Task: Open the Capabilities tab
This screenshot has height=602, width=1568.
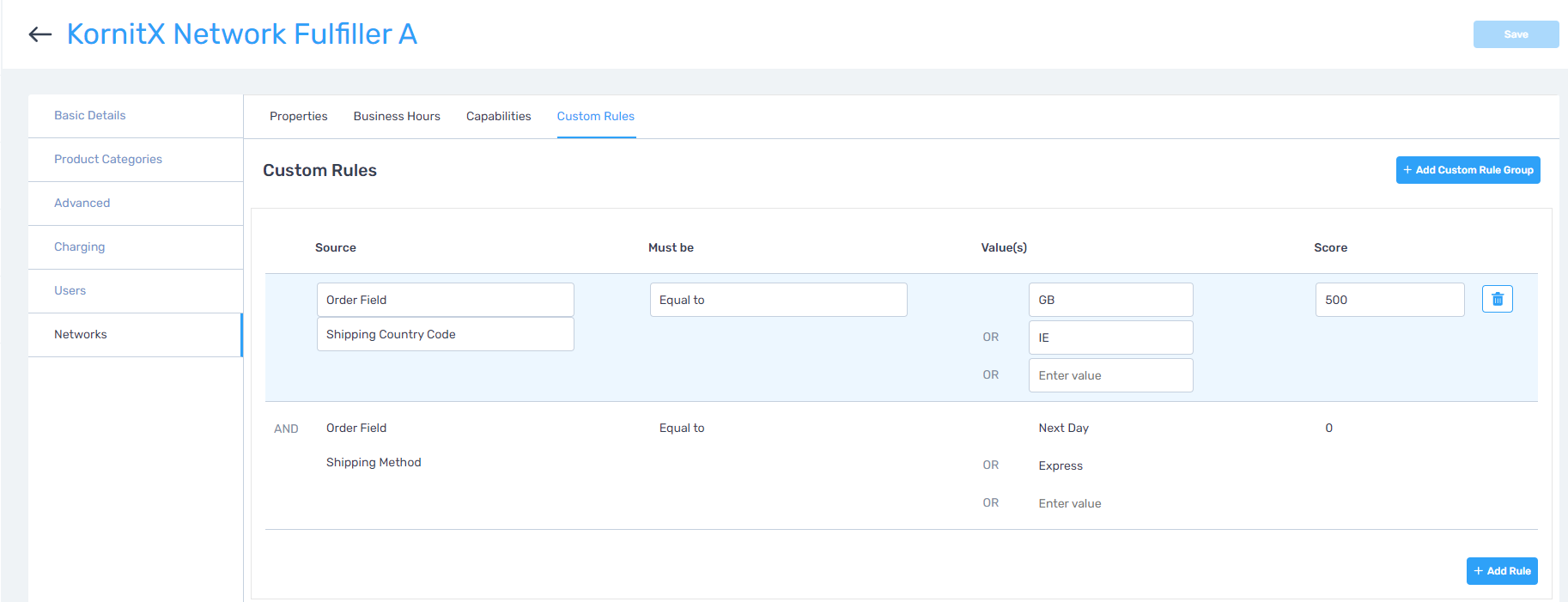Action: pos(498,116)
